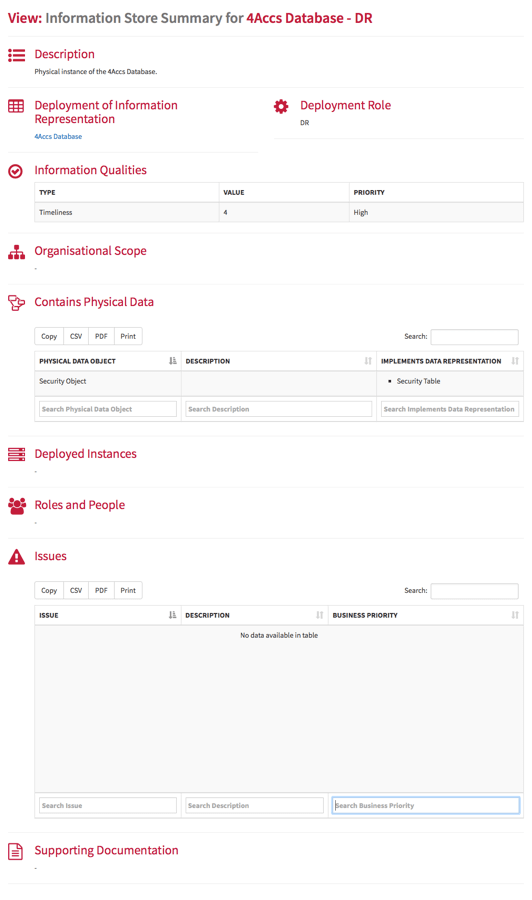Copy the Physical Data table
This screenshot has width=532, height=900.
pos(49,336)
